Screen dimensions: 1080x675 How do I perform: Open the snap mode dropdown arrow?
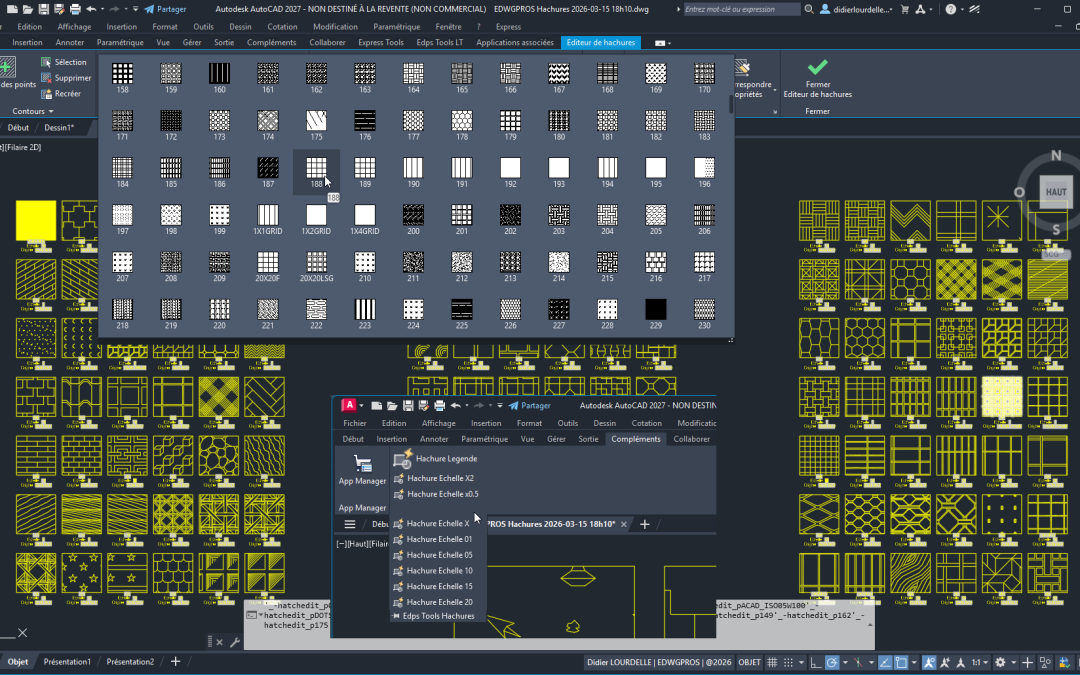click(x=801, y=663)
